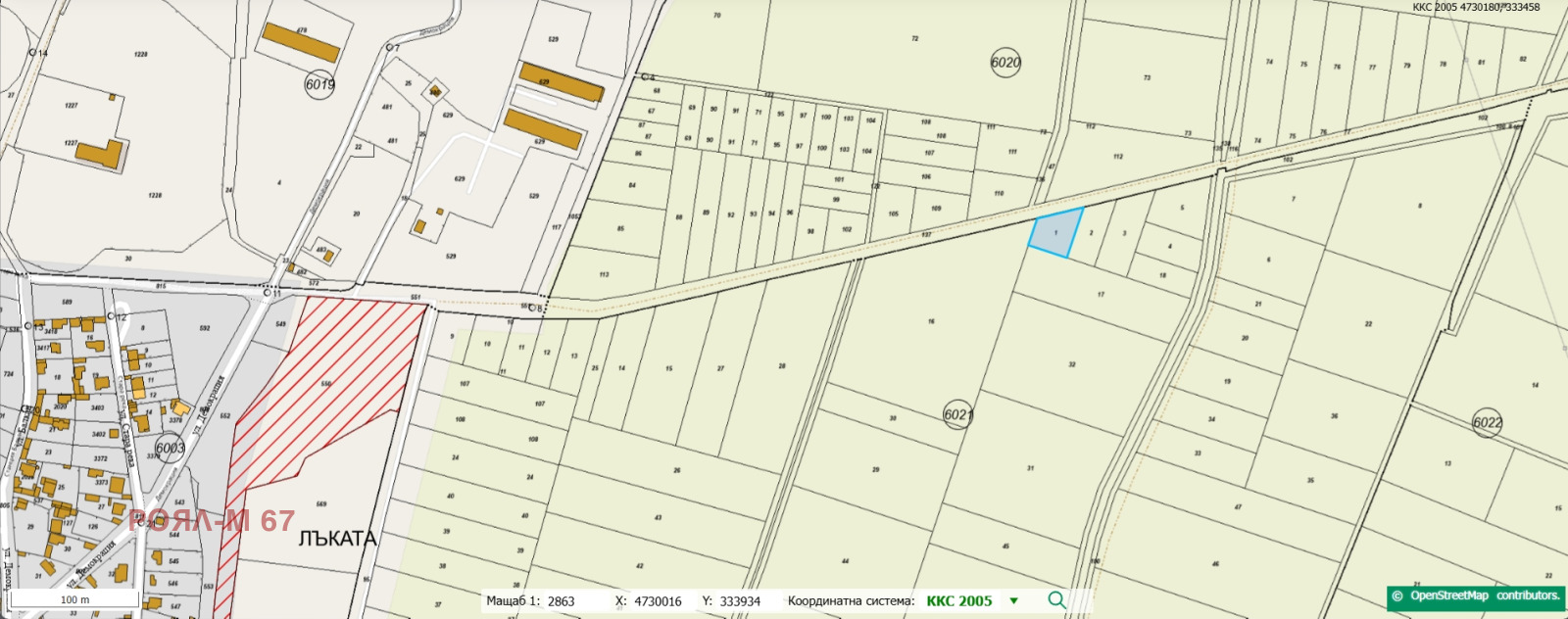
Task: Click the magnifier search icon in coordinate bar
Action: point(1056,600)
